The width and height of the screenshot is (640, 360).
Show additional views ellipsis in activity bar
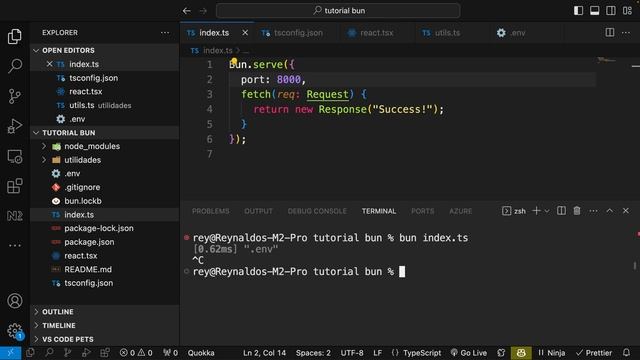tap(15, 245)
